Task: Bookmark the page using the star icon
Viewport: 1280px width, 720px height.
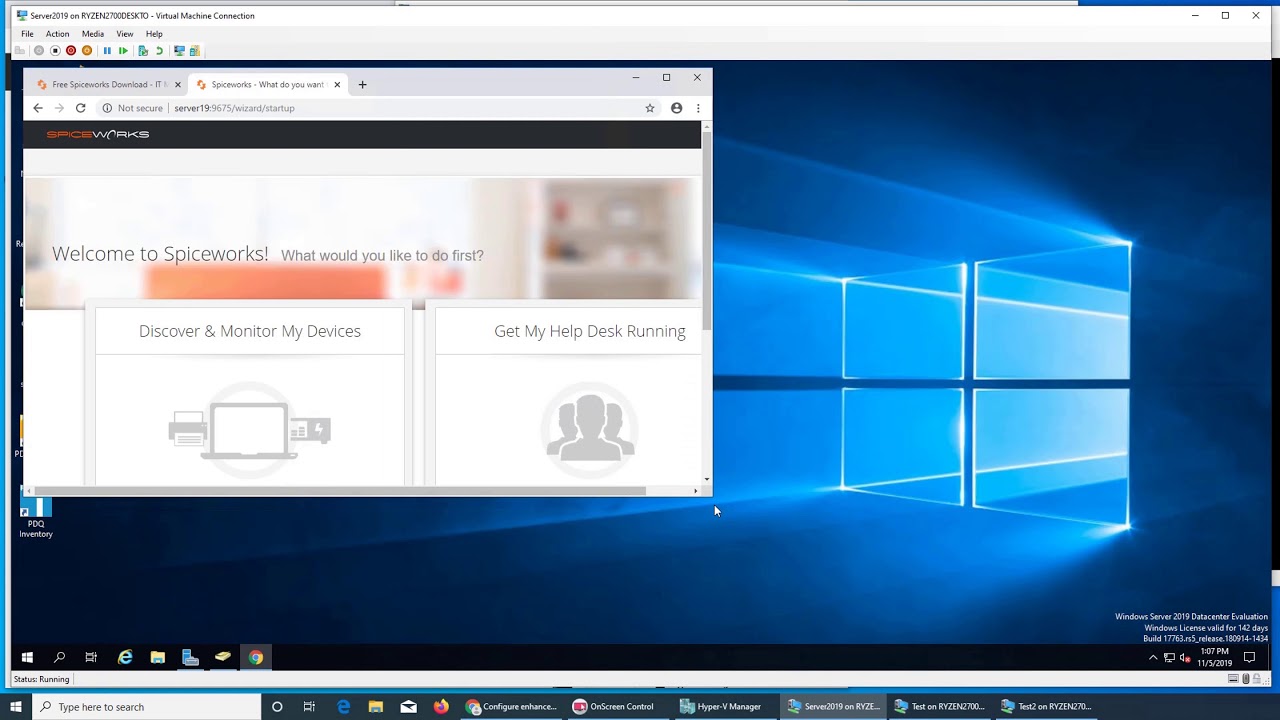Action: click(650, 108)
